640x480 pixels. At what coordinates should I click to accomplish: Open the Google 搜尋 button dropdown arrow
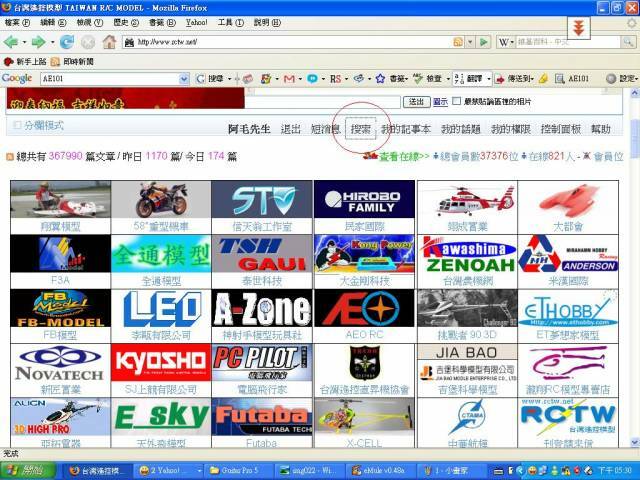click(229, 79)
